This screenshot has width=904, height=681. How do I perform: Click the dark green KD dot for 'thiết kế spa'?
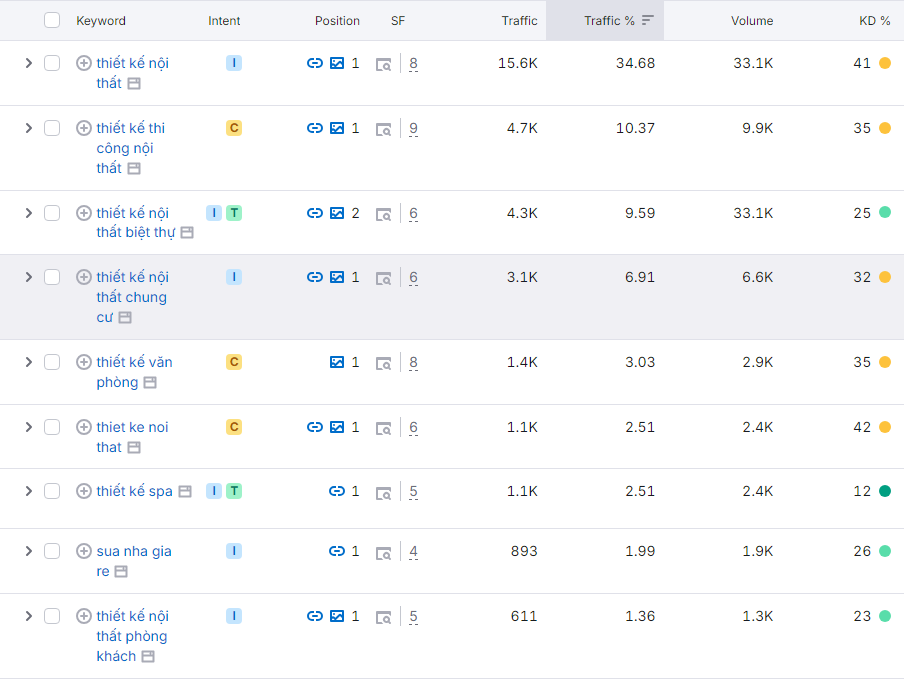click(x=885, y=491)
